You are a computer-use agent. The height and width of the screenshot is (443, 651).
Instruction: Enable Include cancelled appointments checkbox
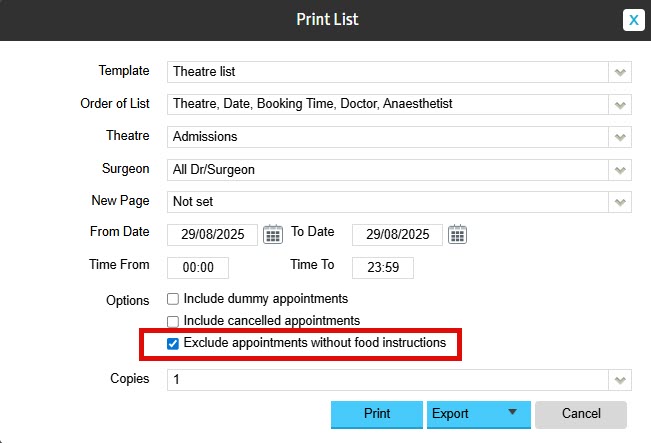coord(173,321)
